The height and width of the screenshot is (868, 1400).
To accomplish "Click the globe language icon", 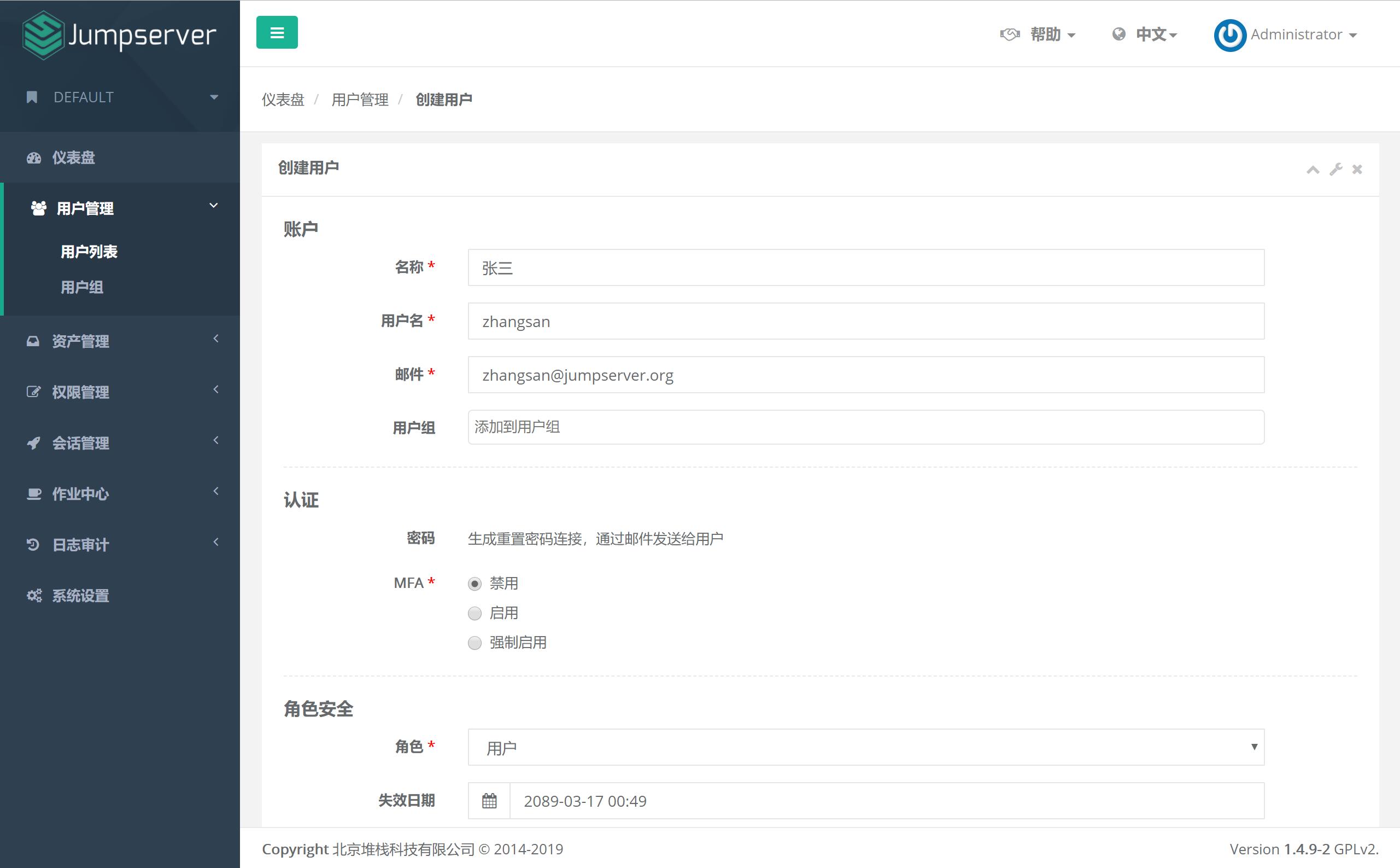I will pos(1118,34).
